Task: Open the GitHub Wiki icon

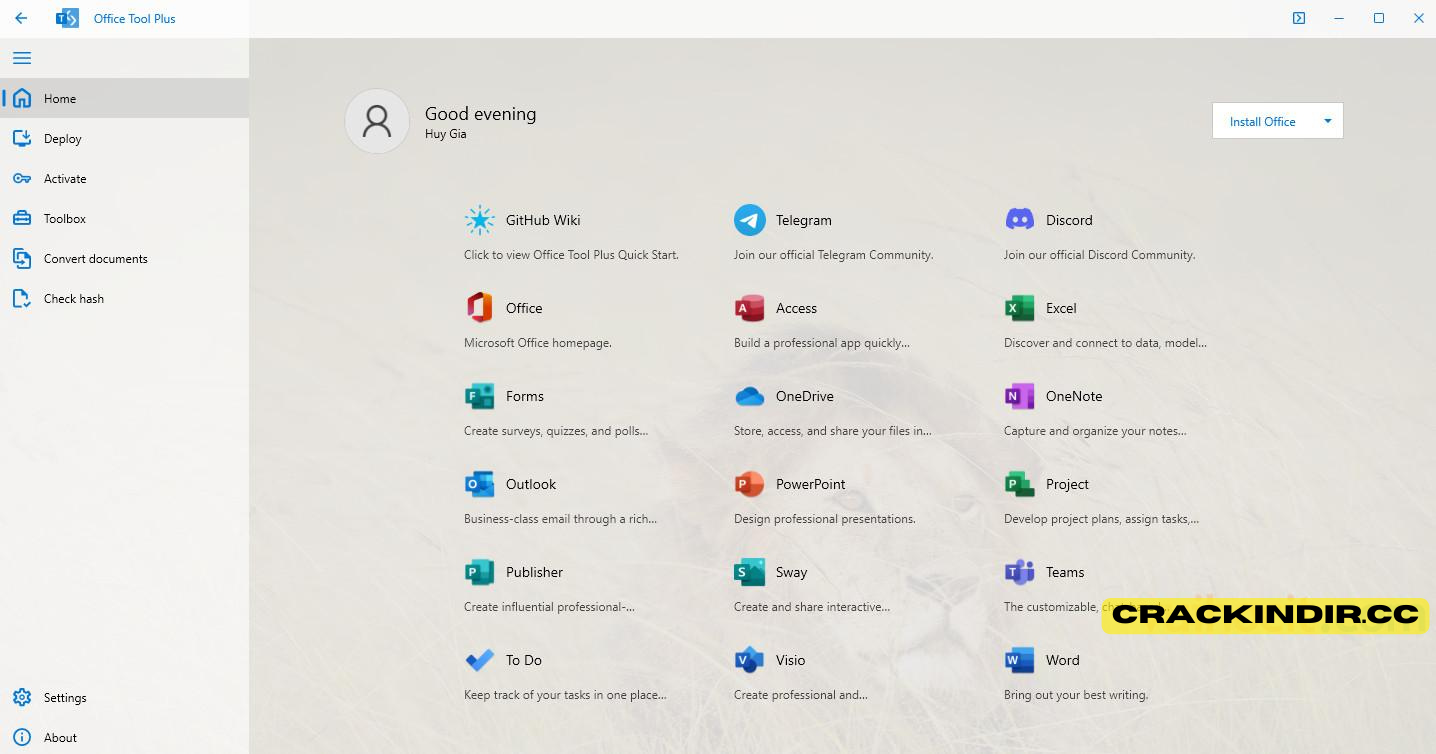Action: tap(480, 220)
